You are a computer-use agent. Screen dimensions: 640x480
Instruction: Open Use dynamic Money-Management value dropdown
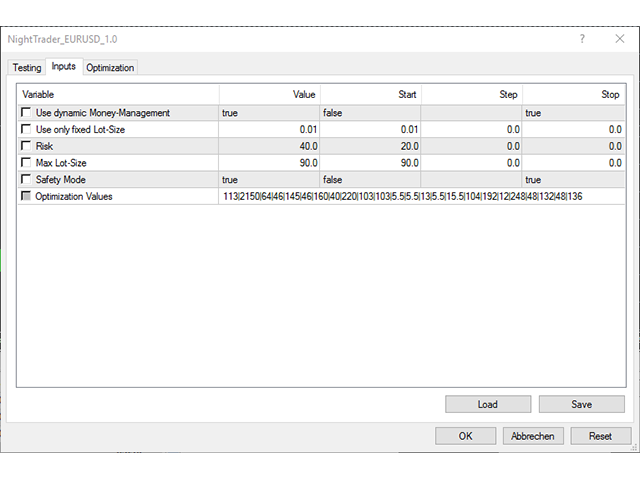(269, 113)
